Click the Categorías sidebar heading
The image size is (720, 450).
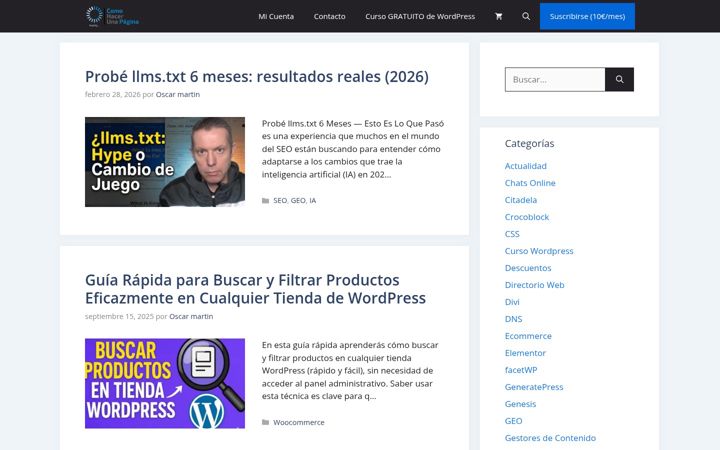point(529,144)
